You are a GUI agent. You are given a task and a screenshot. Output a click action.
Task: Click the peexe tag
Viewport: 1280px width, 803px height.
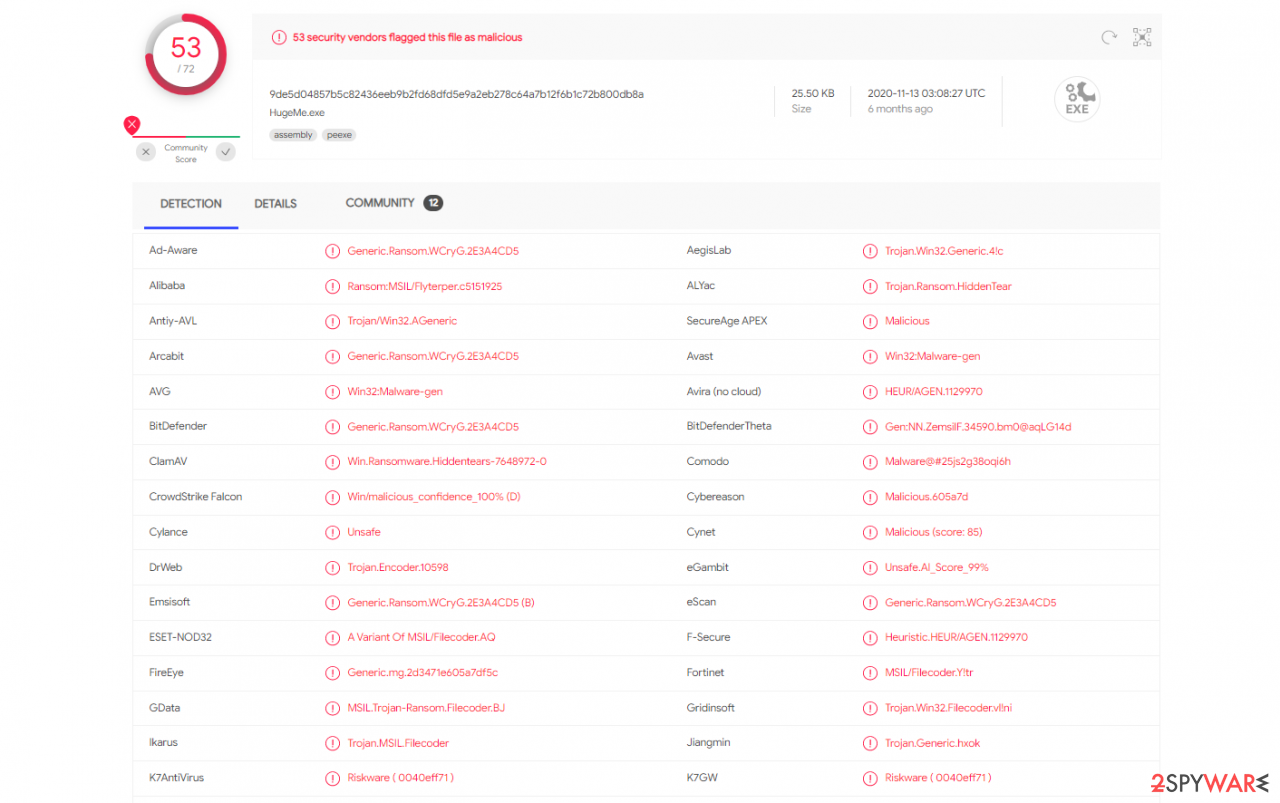coord(340,135)
